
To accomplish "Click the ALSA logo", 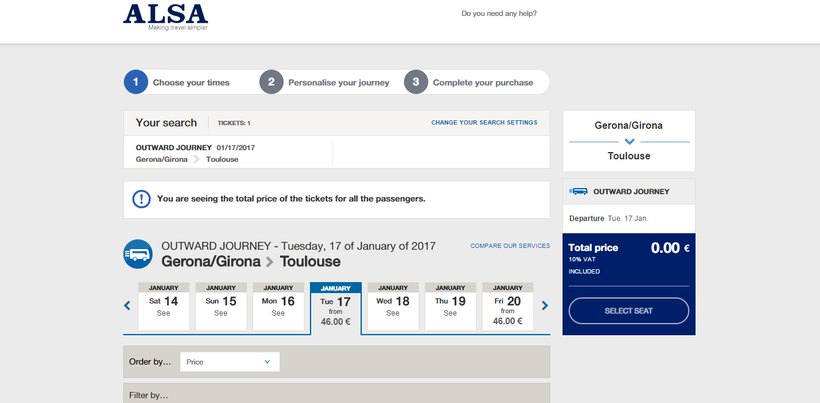I will click(x=165, y=17).
